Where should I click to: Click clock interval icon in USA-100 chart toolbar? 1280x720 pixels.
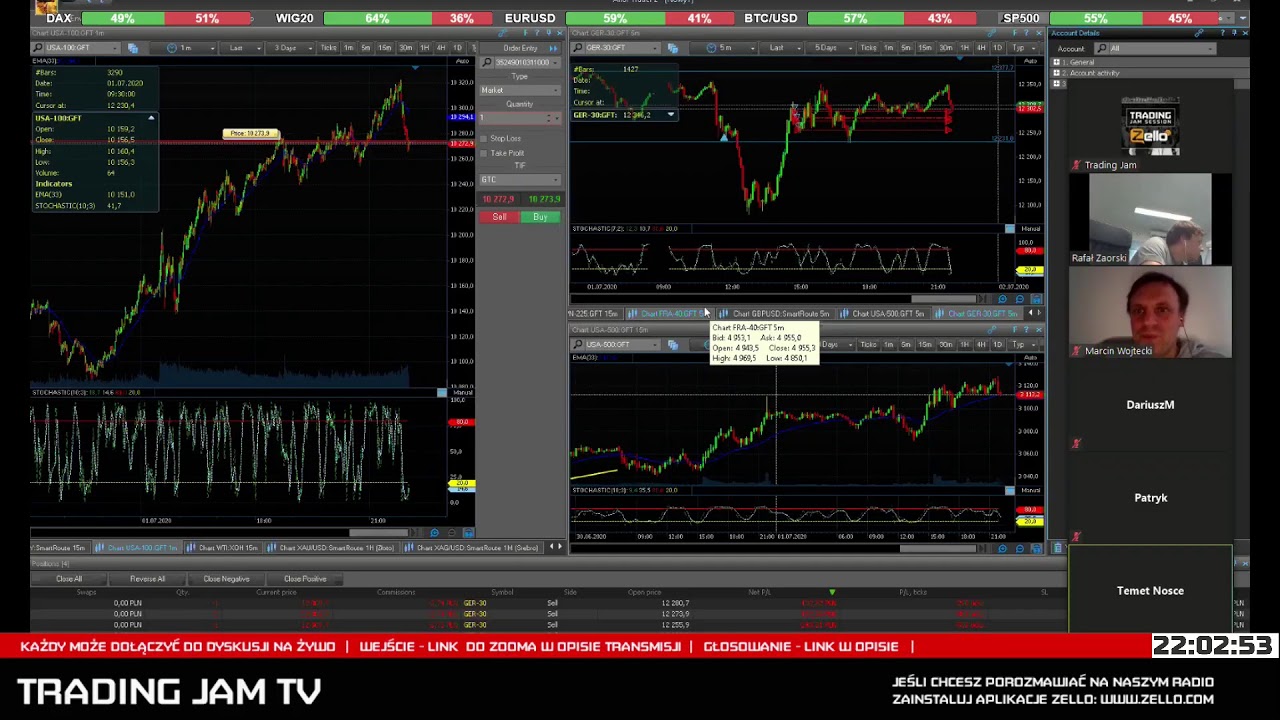(172, 48)
